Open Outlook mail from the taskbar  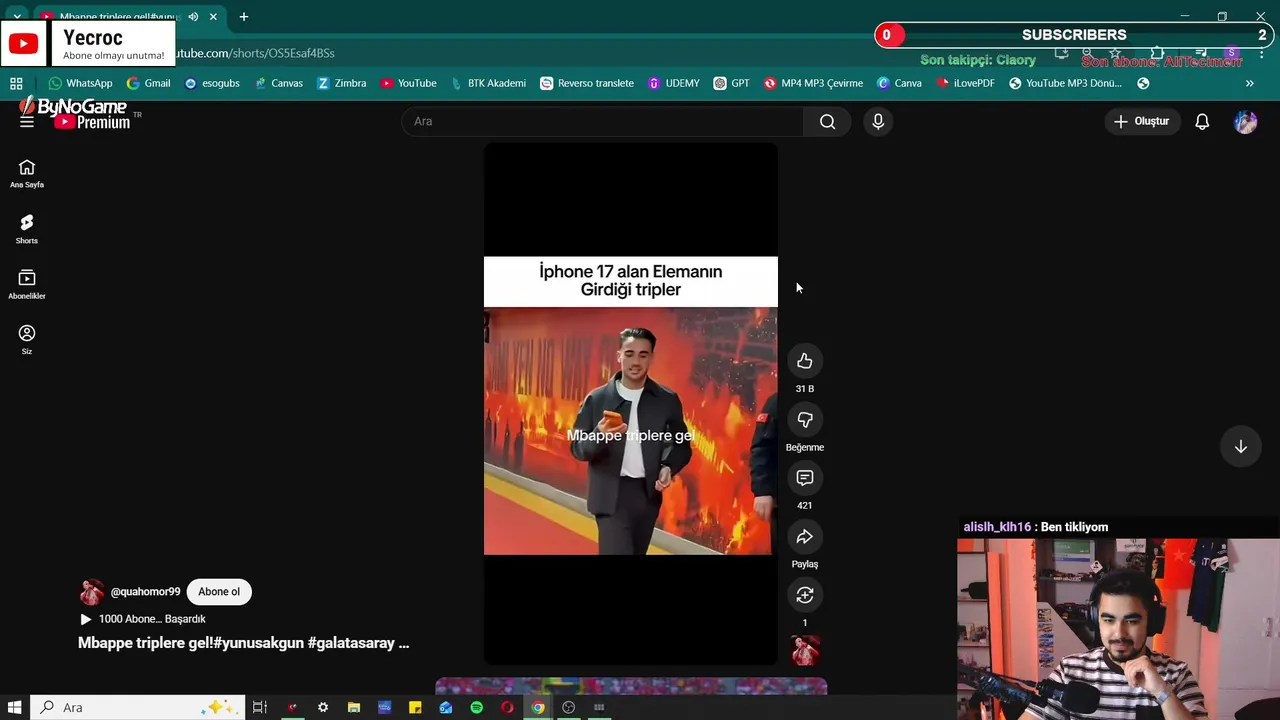click(x=446, y=707)
